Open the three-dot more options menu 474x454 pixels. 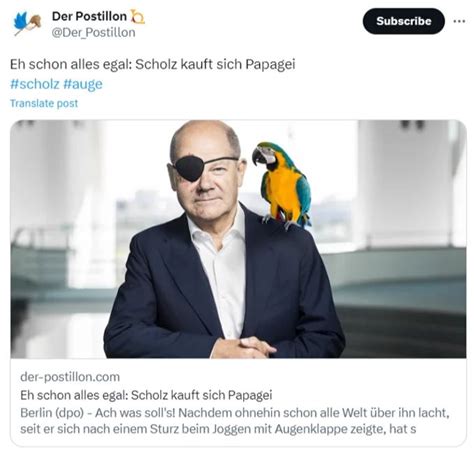pyautogui.click(x=459, y=21)
